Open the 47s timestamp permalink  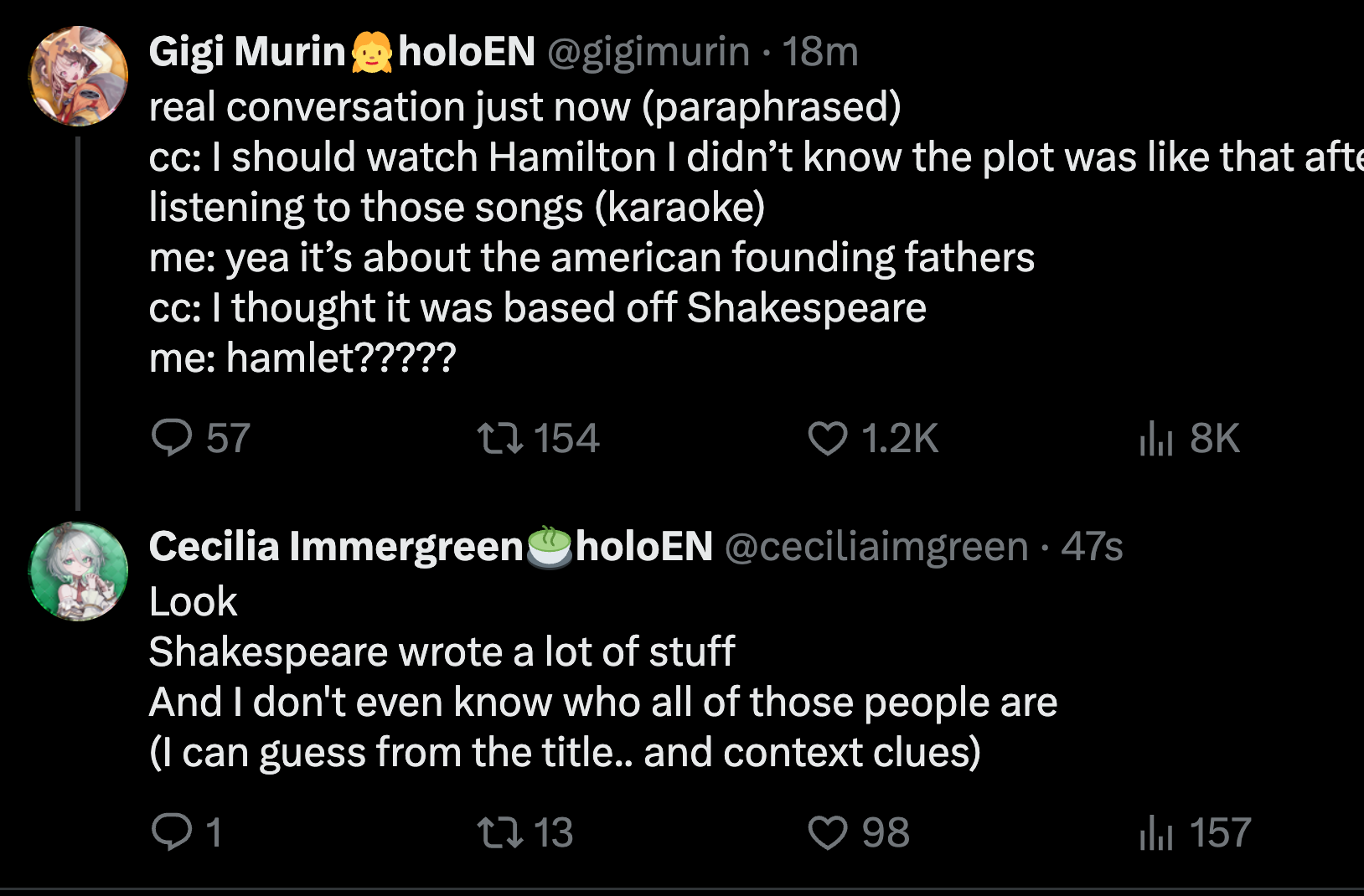click(x=1092, y=547)
